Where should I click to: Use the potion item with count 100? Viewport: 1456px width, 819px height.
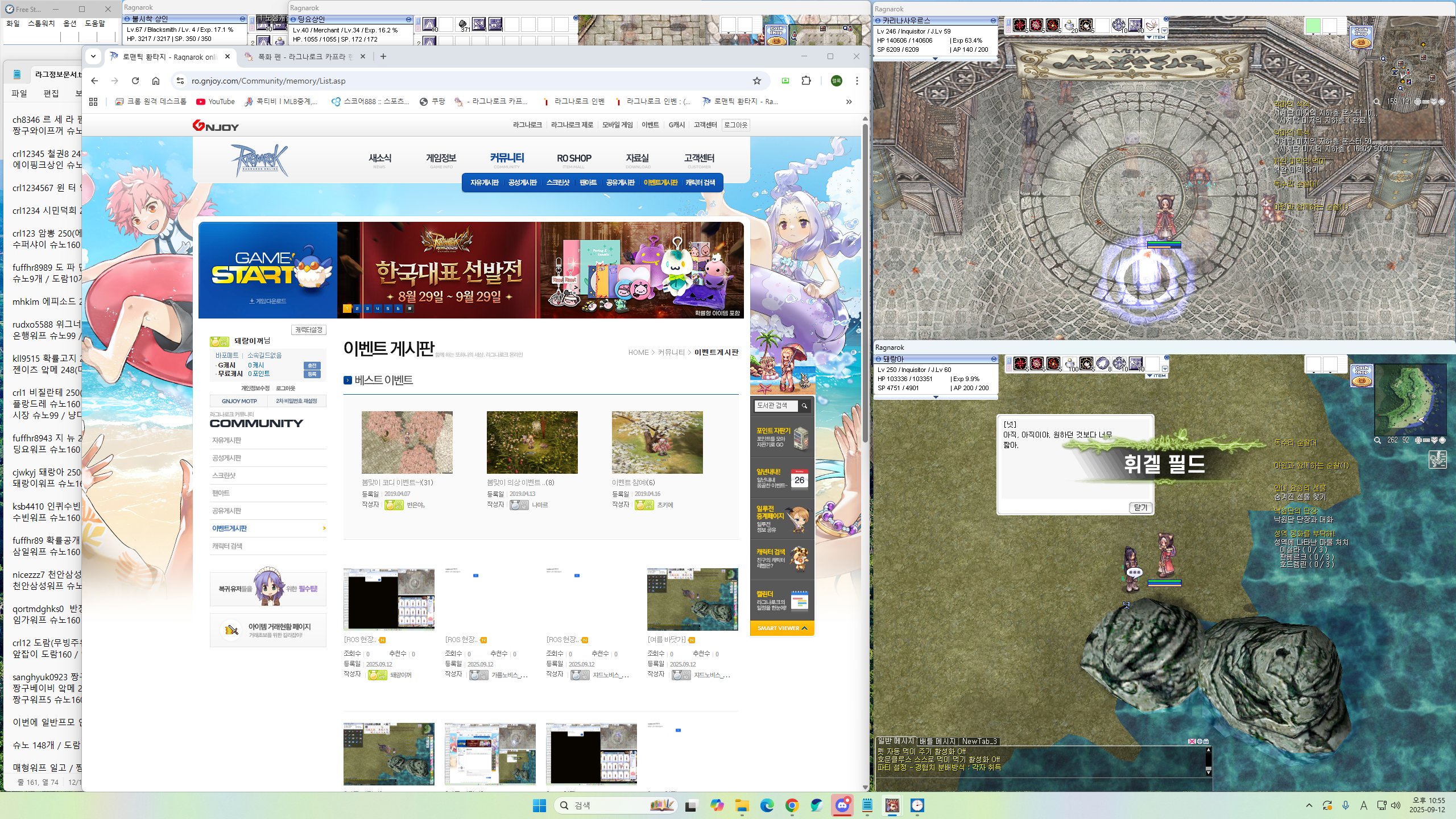1070,363
